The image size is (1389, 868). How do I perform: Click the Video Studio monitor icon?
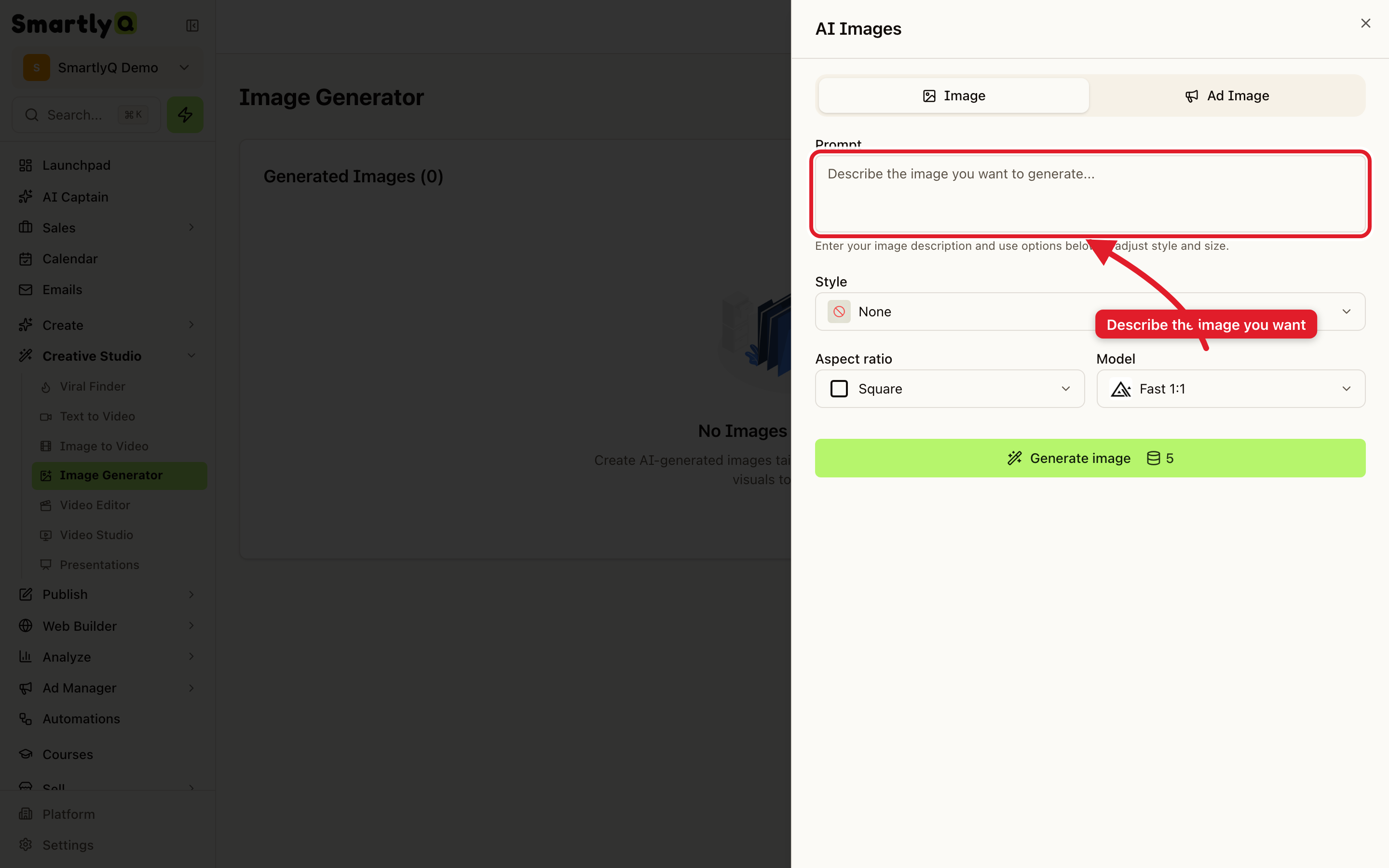46,535
